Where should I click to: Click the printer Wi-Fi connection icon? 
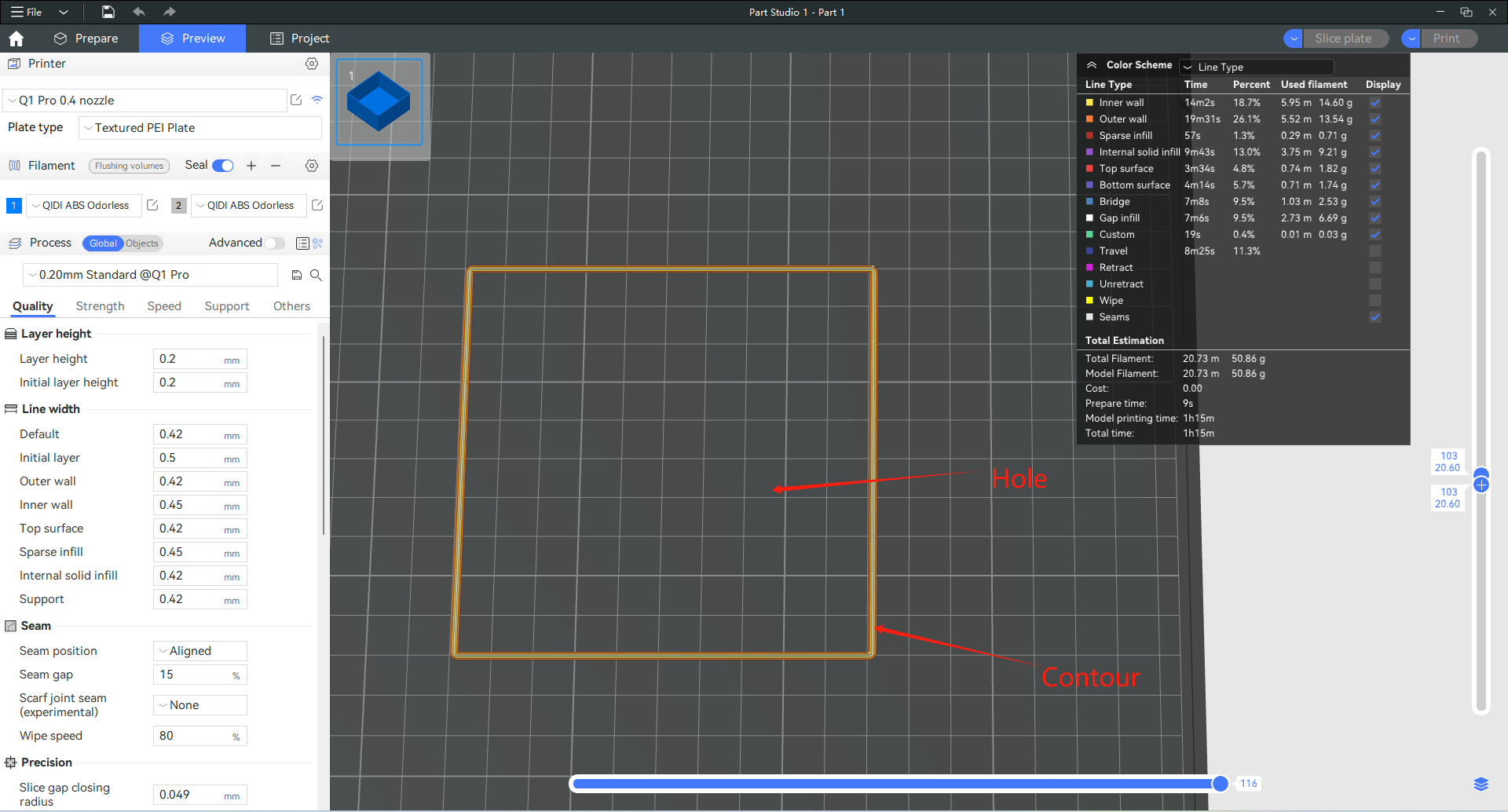tap(317, 100)
